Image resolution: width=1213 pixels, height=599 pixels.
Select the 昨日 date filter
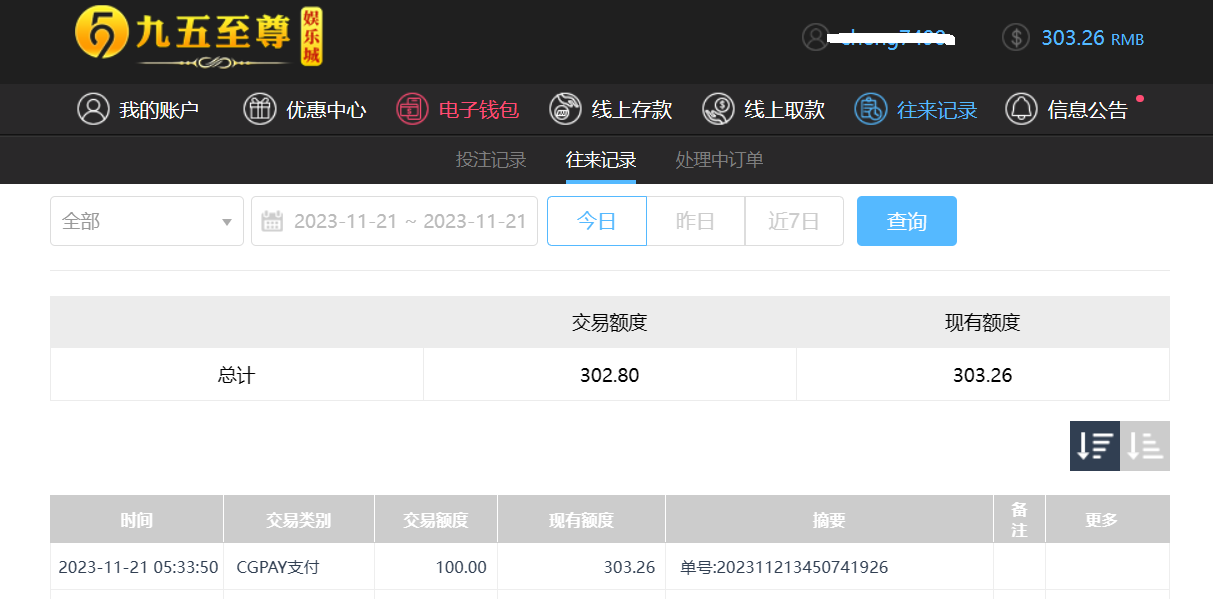click(x=696, y=221)
